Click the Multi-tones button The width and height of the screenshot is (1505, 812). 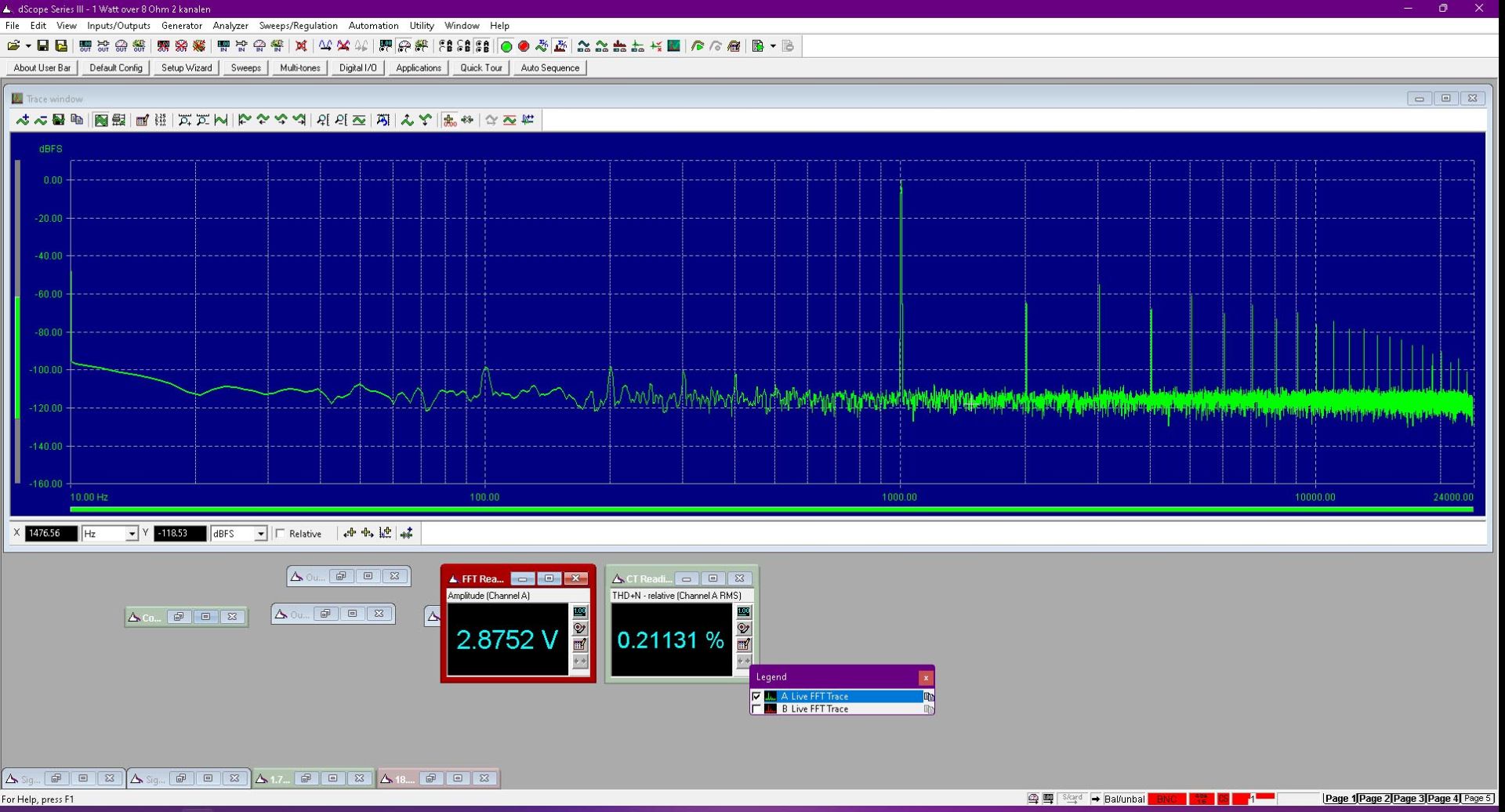coord(300,68)
